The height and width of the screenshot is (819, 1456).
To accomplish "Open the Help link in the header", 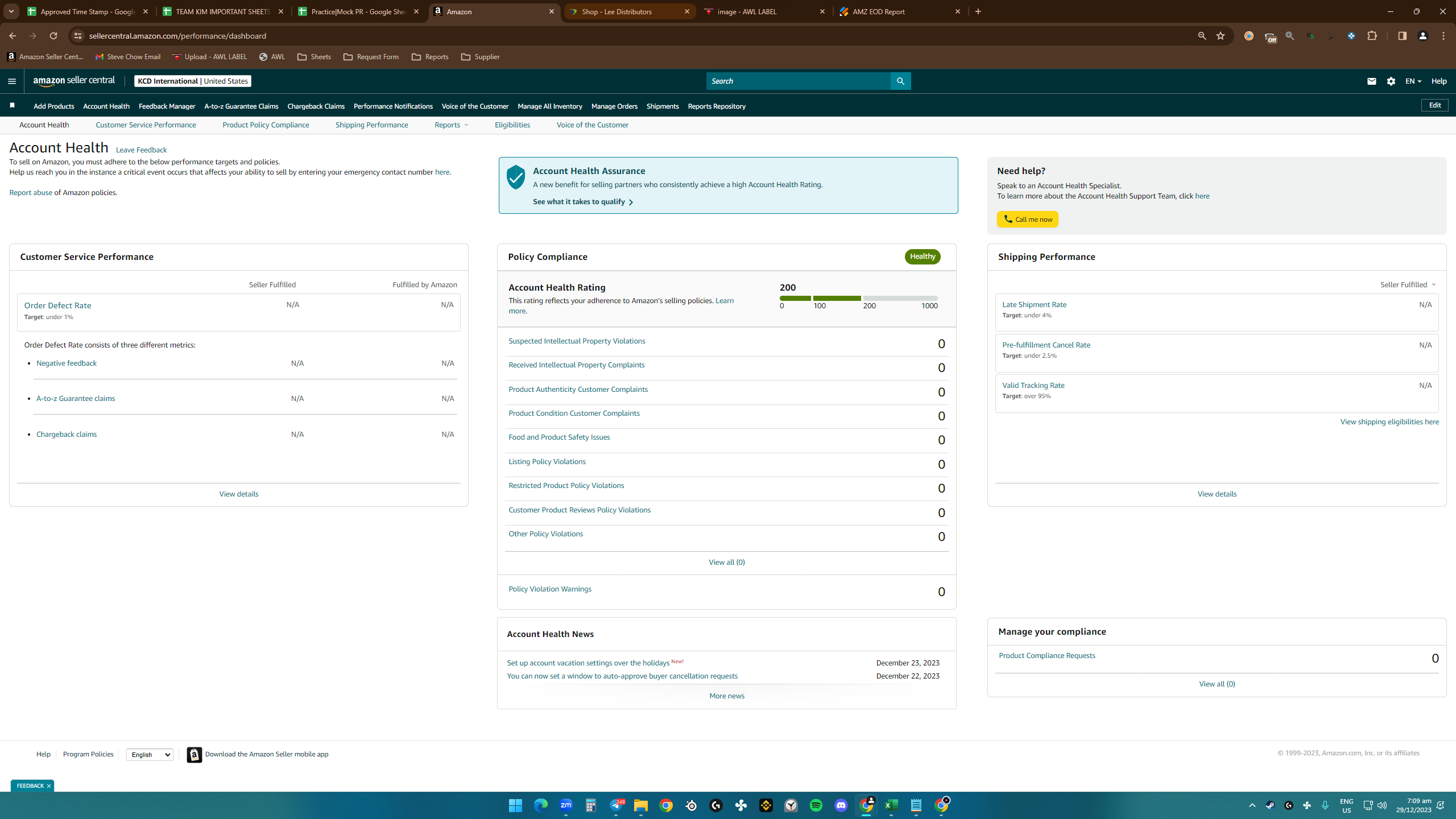I will (1439, 81).
